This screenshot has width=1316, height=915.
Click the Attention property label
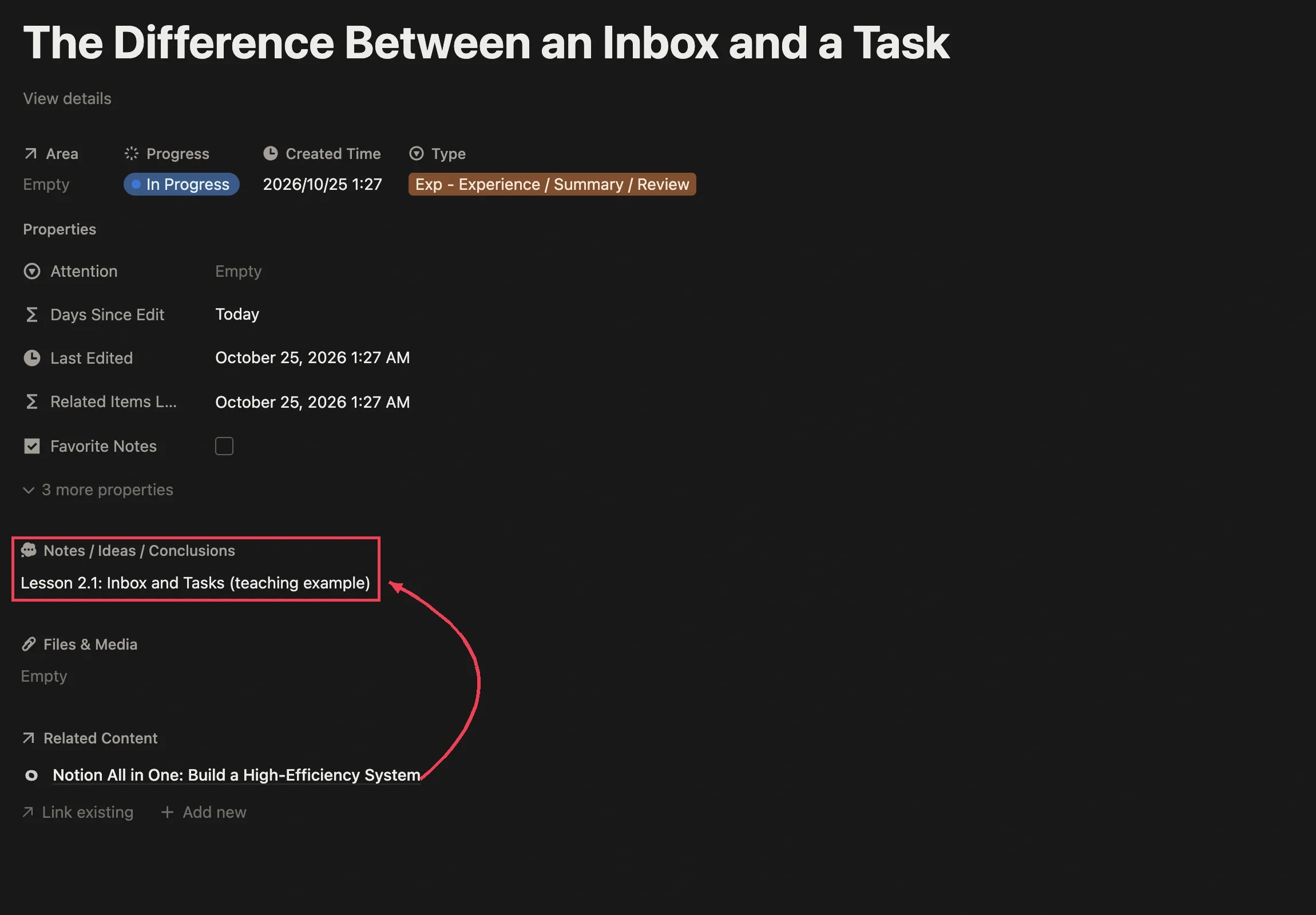pos(84,271)
